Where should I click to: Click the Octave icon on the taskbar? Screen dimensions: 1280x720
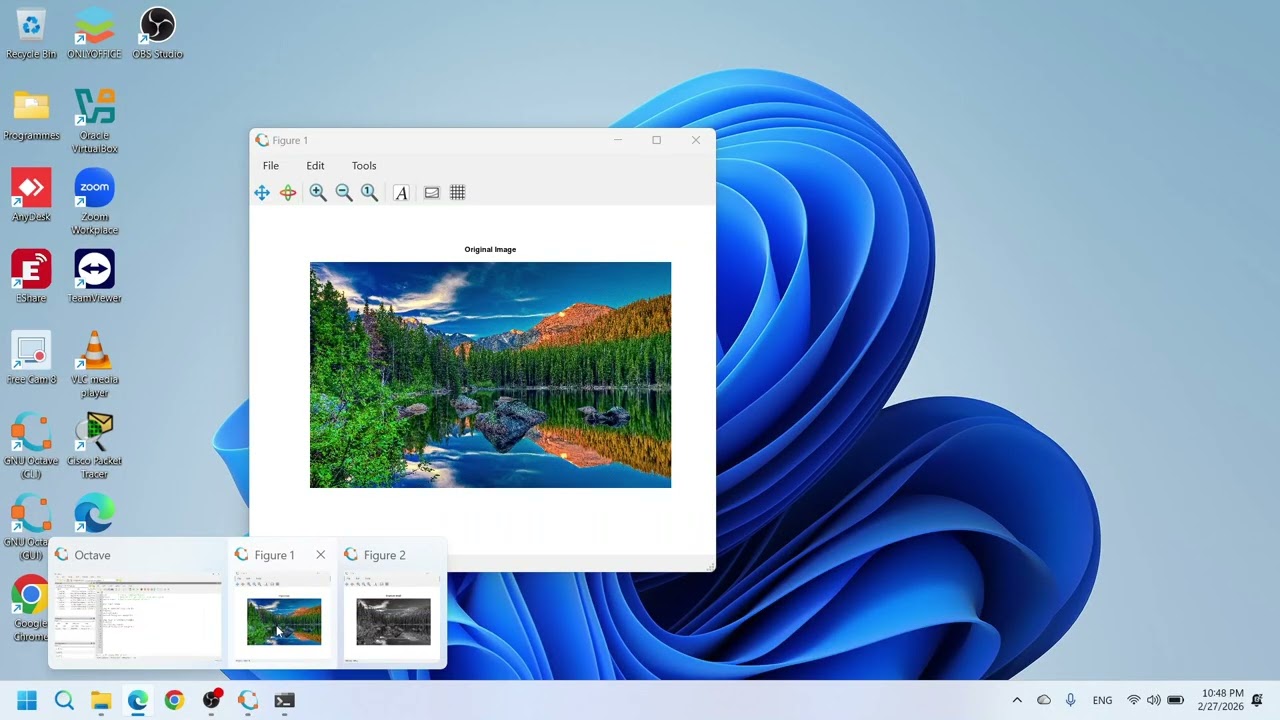(x=248, y=700)
